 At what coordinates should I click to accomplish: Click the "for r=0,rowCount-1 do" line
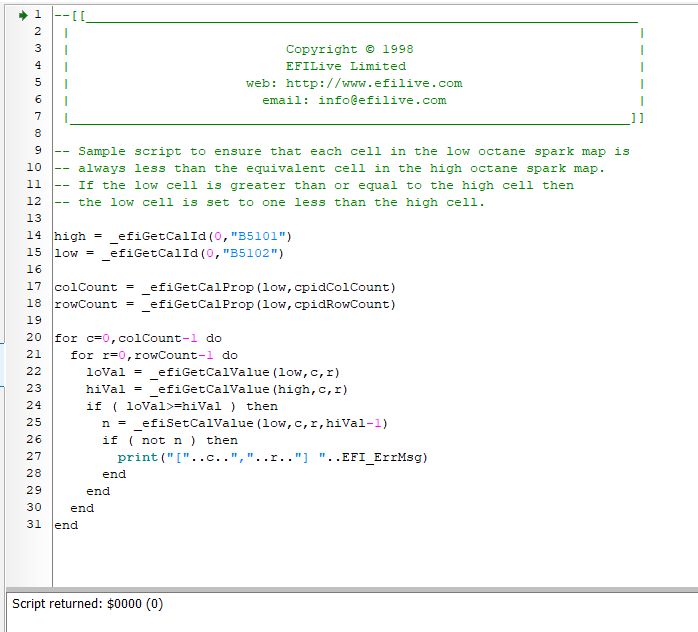pyautogui.click(x=154, y=355)
